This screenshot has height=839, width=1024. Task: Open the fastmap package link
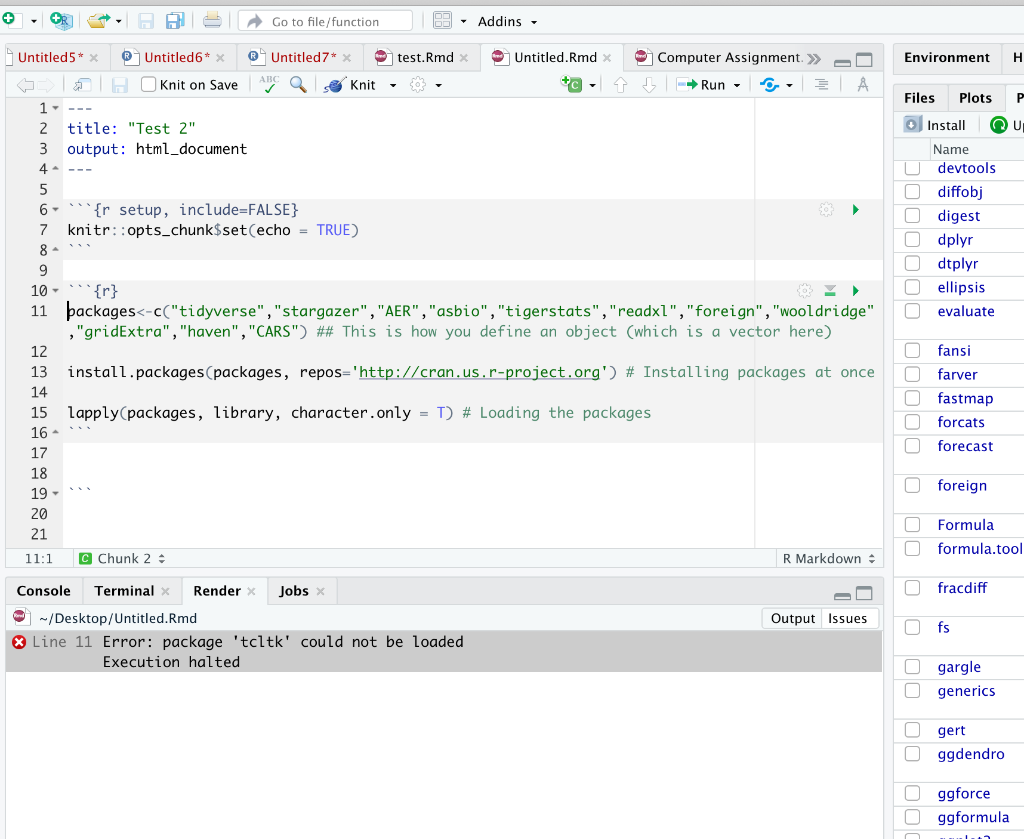click(x=965, y=398)
